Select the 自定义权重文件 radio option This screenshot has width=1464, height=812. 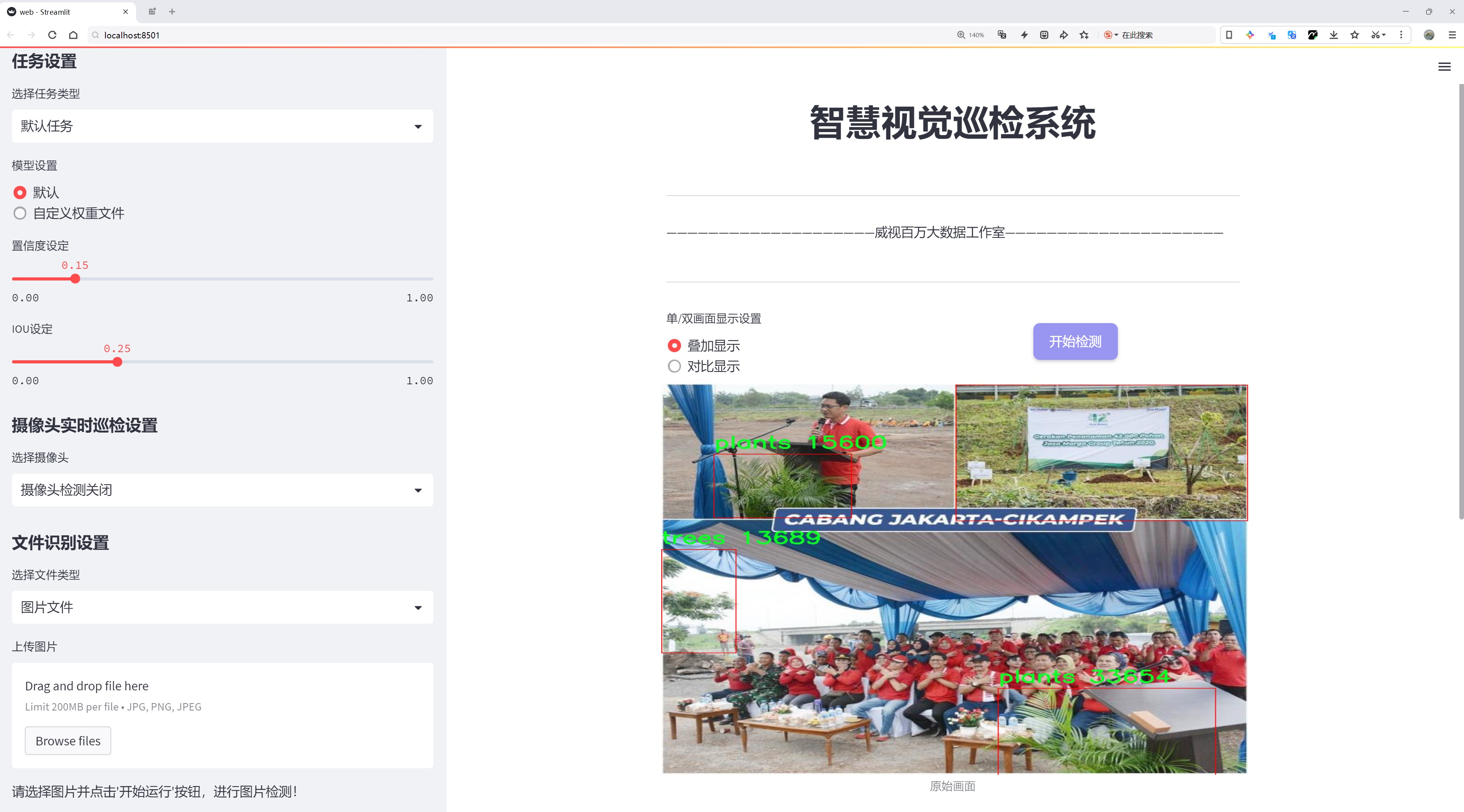click(20, 213)
